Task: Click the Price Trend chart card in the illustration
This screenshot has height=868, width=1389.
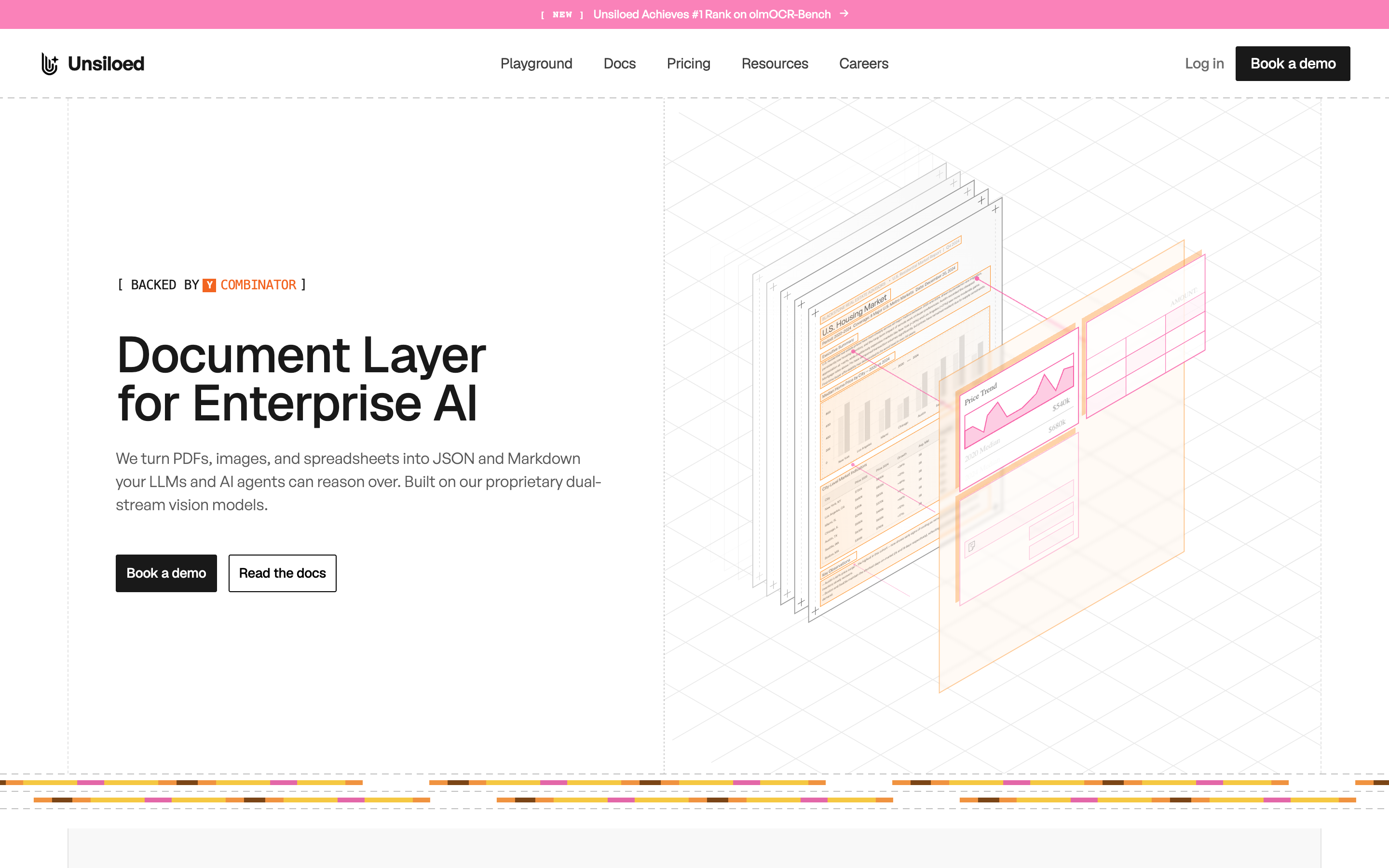Action: (1019, 409)
